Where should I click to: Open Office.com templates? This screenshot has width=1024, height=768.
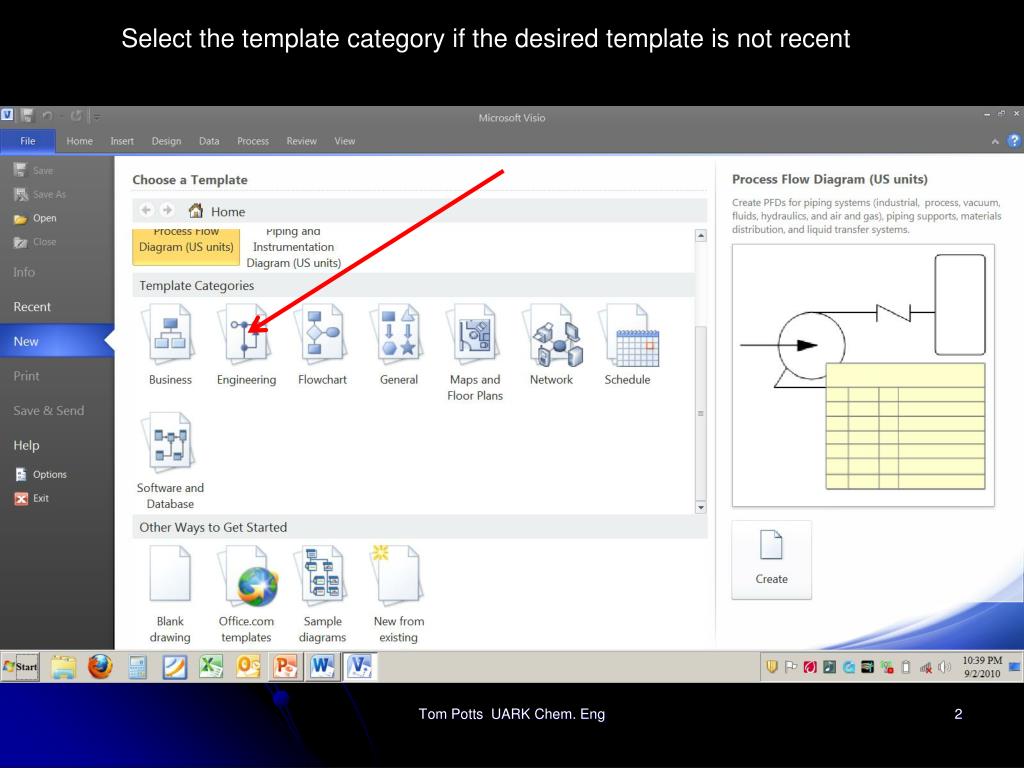coord(246,594)
